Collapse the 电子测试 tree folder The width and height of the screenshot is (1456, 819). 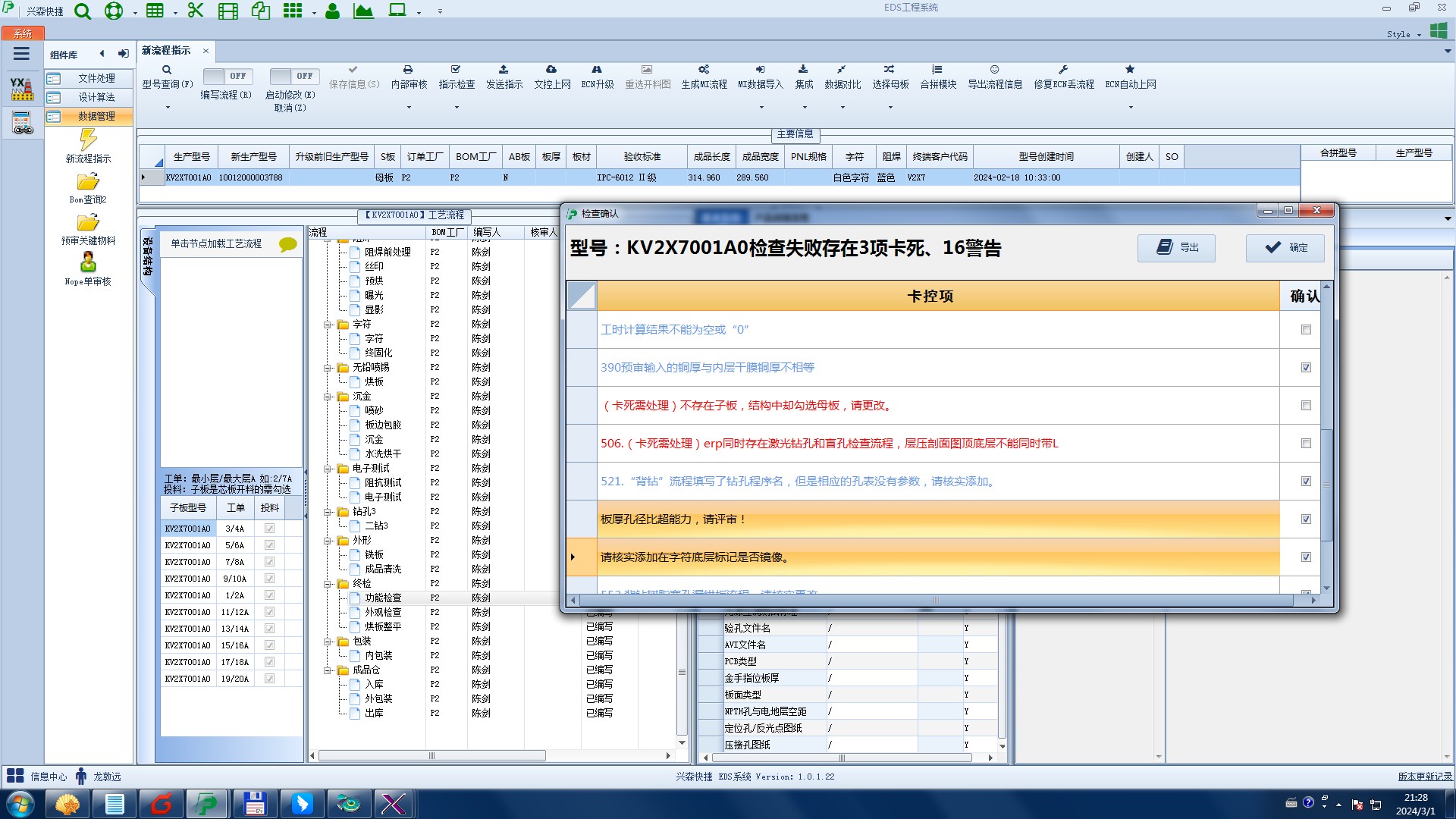pos(328,469)
